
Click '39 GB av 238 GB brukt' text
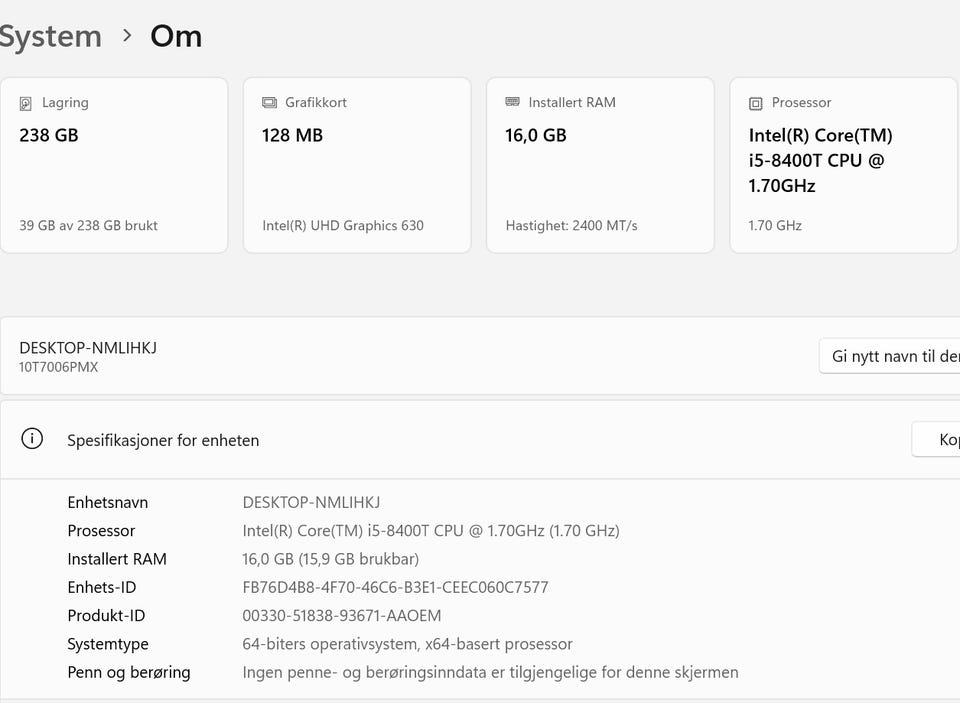(88, 225)
